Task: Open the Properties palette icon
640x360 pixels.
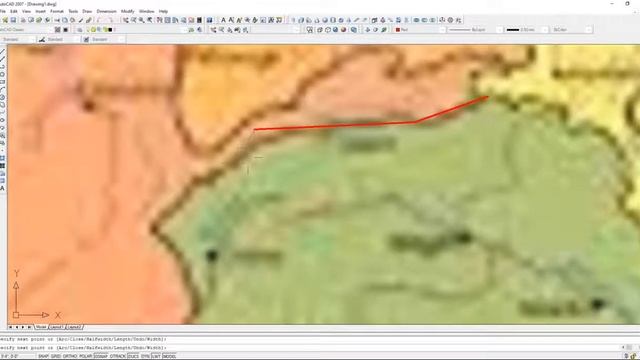Action: pos(160,20)
